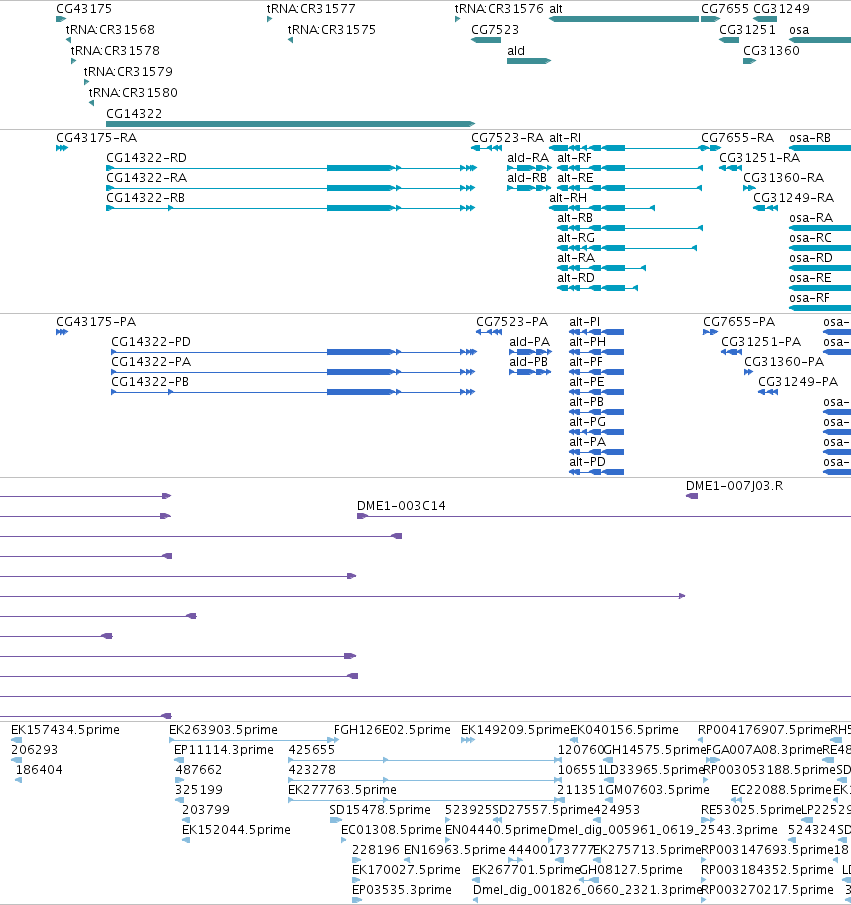Open the CG43175-PA protein label

(x=96, y=321)
